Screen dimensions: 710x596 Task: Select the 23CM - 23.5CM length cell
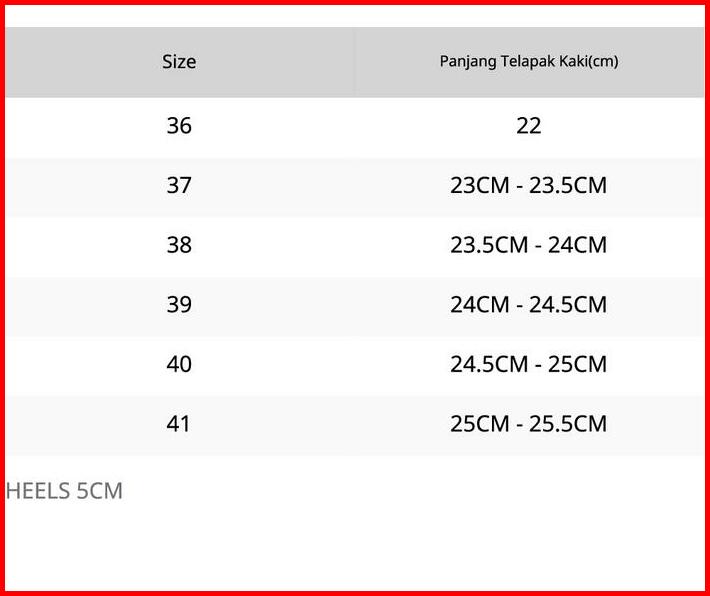pos(529,186)
